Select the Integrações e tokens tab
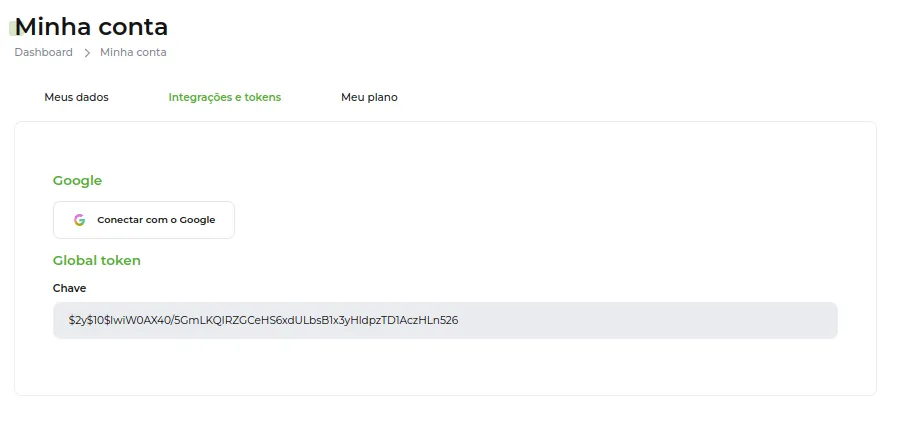This screenshot has width=902, height=422. pyautogui.click(x=224, y=97)
